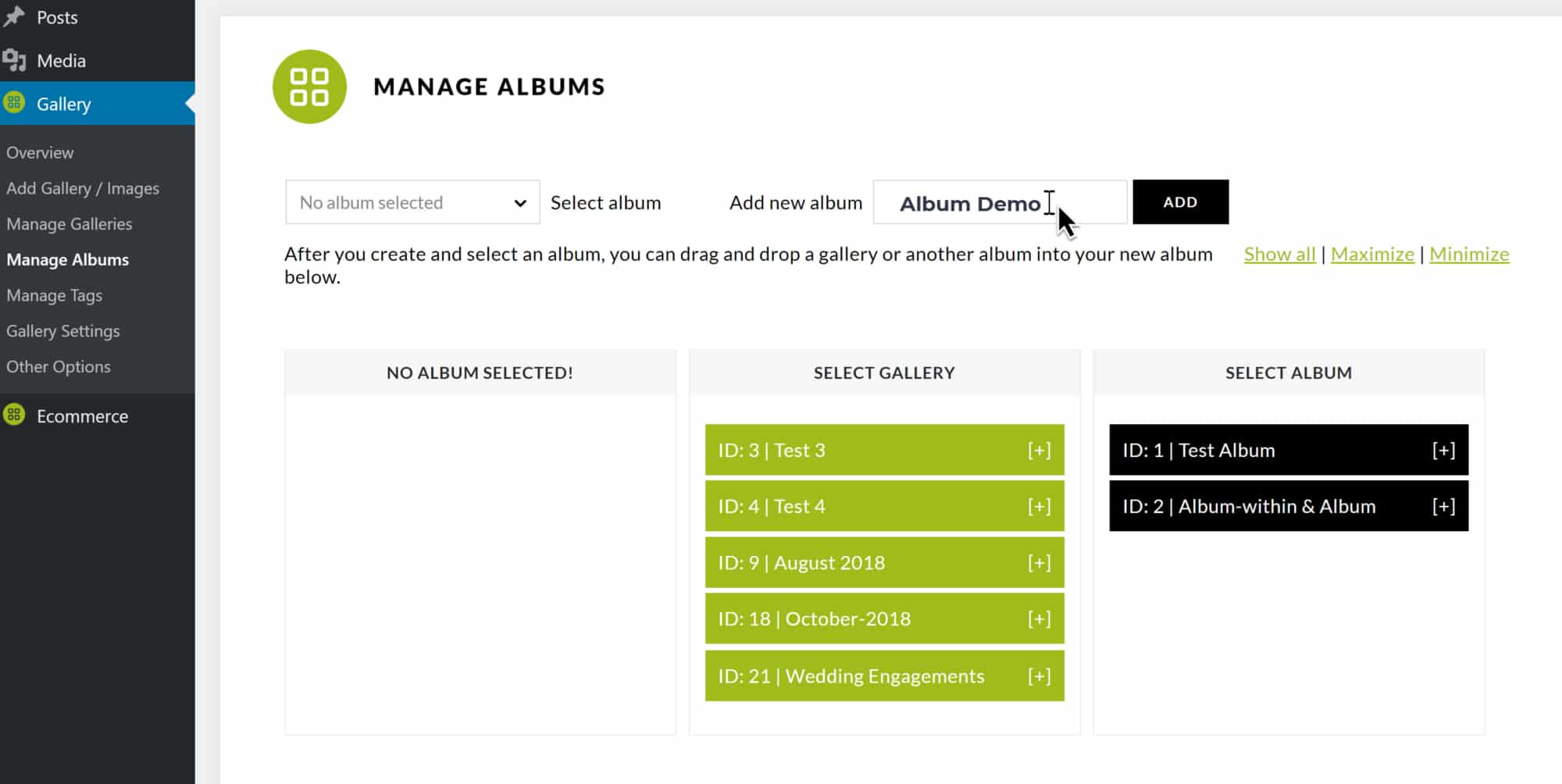
Task: Open Manage Galleries menu item
Action: (x=70, y=224)
